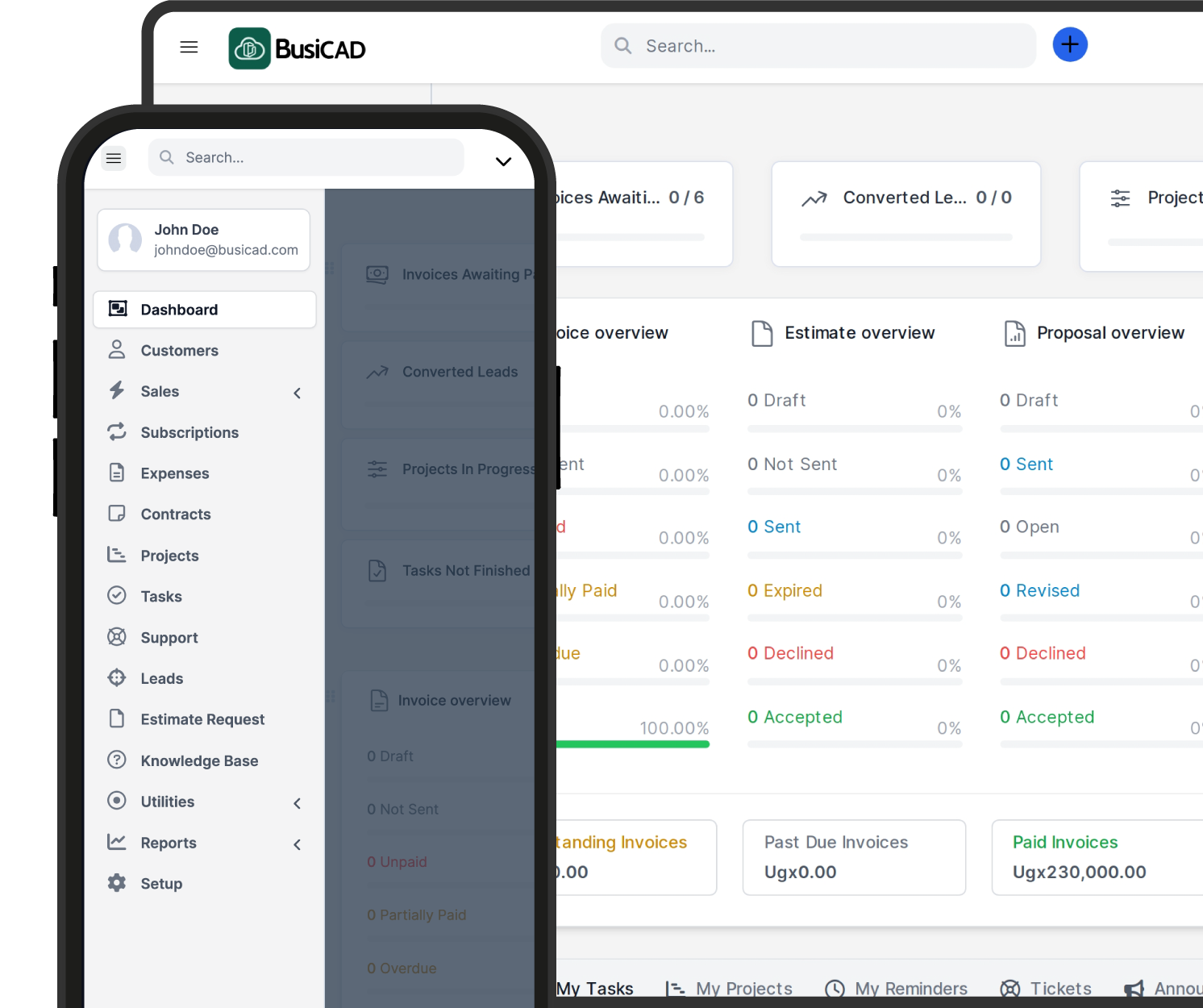1203x1008 pixels.
Task: Click the Utilities circle icon
Action: click(117, 801)
